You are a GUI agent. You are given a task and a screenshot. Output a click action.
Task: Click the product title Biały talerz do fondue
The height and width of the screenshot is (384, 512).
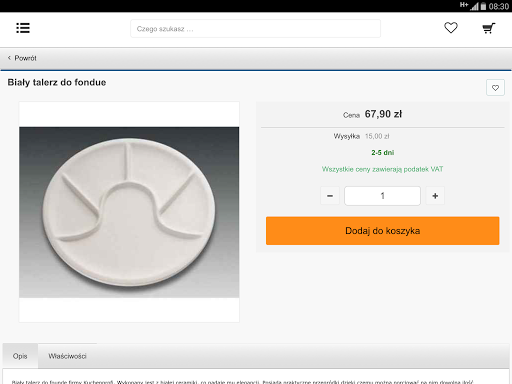point(57,82)
